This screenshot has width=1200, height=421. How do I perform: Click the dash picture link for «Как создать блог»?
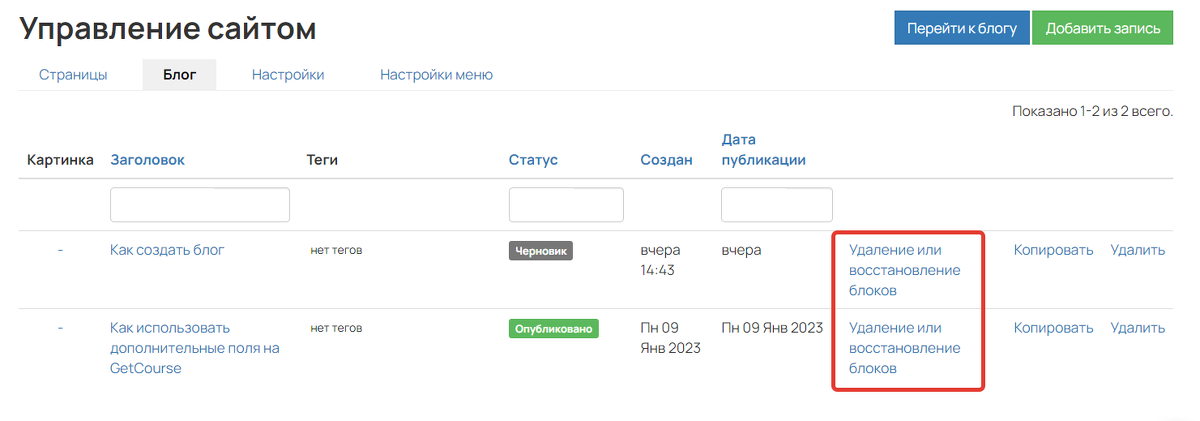point(60,250)
